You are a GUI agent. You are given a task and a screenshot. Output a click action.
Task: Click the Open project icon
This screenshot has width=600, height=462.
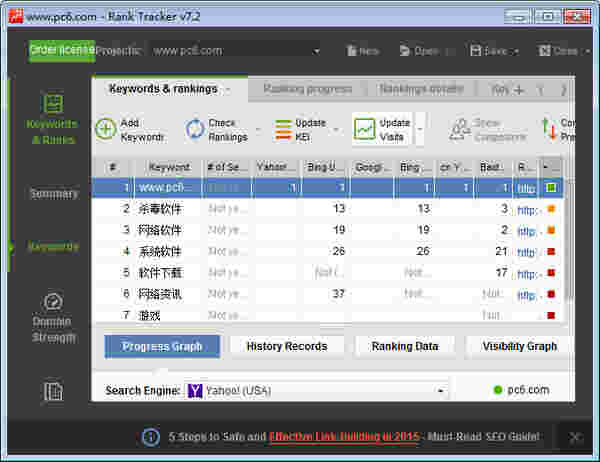405,51
